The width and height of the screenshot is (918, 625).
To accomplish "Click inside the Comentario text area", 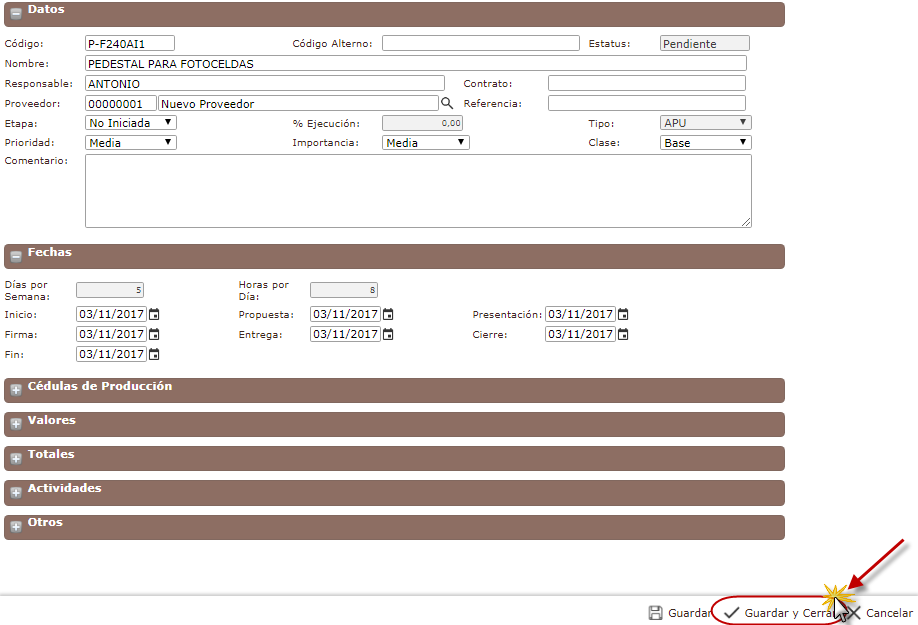I will coord(417,190).
